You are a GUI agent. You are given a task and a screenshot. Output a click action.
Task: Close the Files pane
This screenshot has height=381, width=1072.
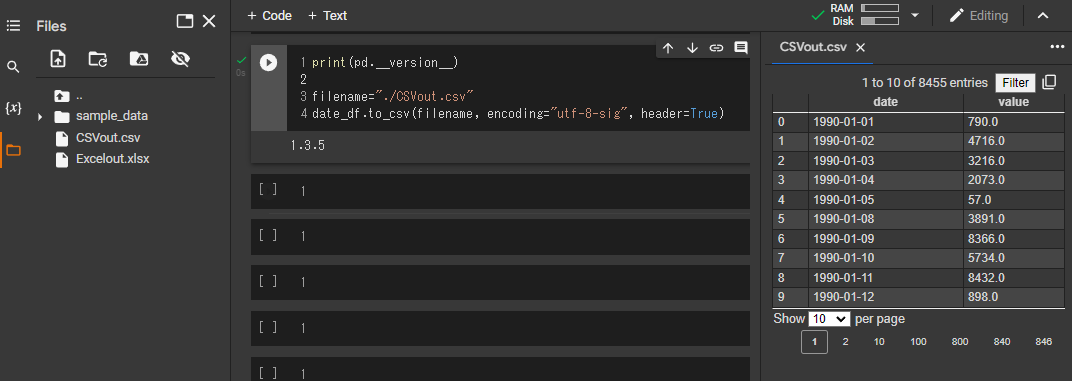click(x=209, y=21)
